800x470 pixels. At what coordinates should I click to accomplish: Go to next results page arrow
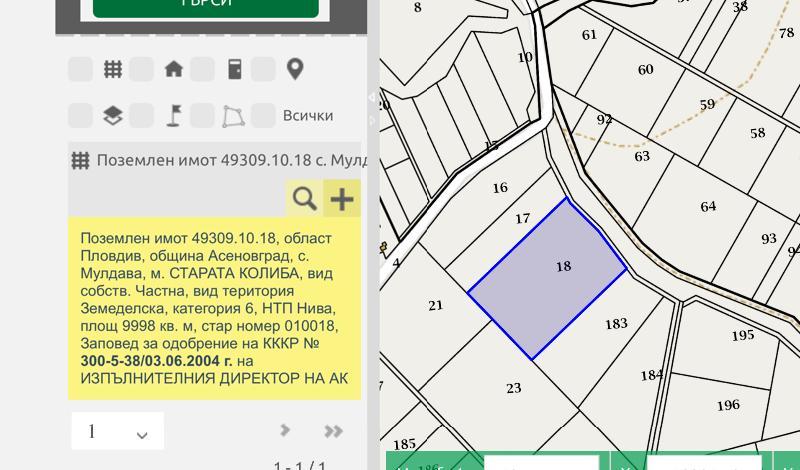coord(286,431)
